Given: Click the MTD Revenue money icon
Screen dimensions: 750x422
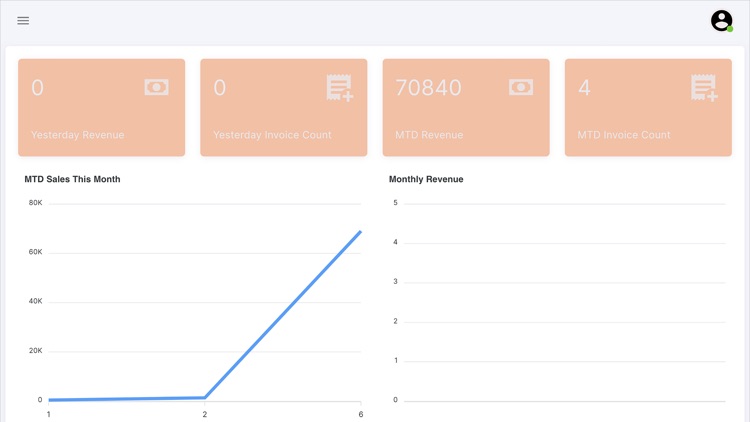Looking at the screenshot, I should tap(521, 87).
